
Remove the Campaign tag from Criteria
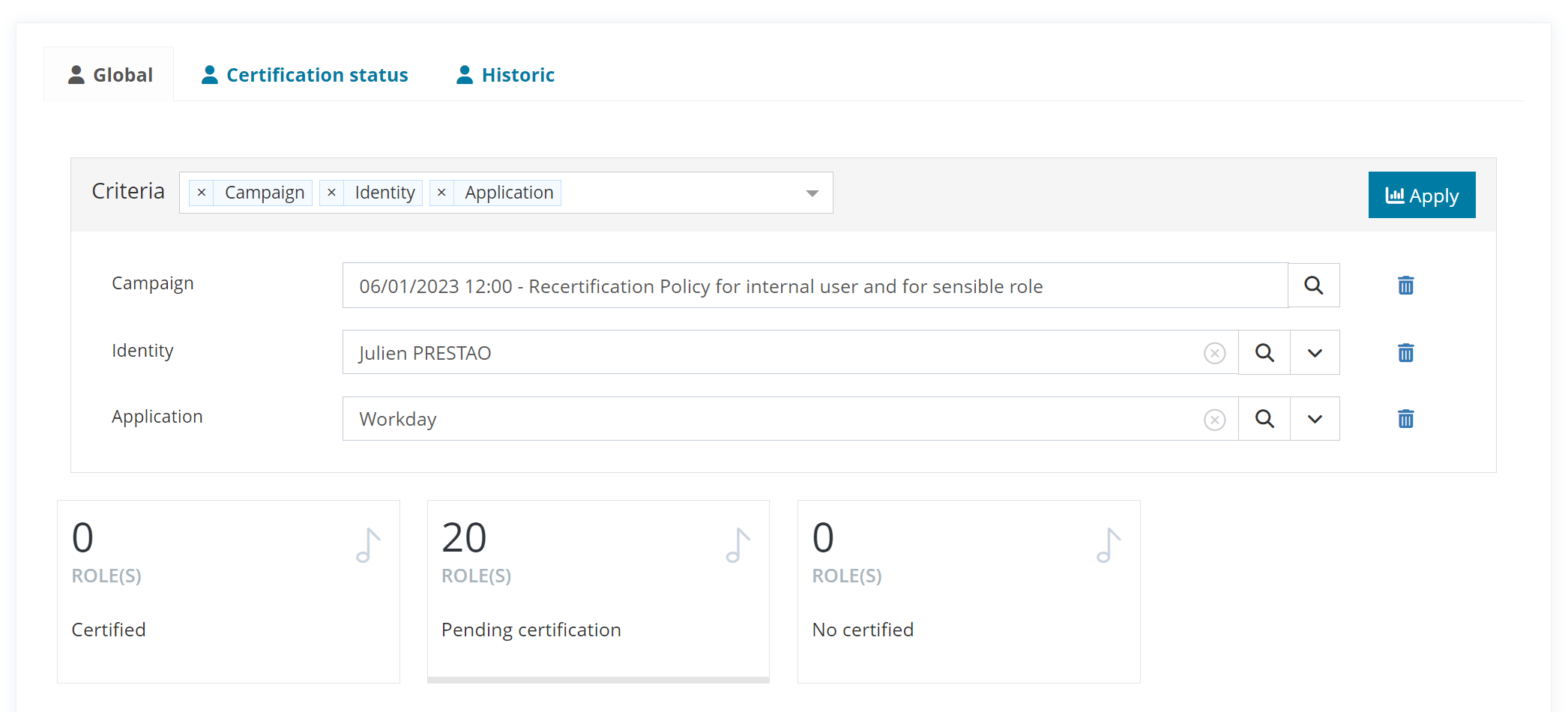[x=202, y=193]
